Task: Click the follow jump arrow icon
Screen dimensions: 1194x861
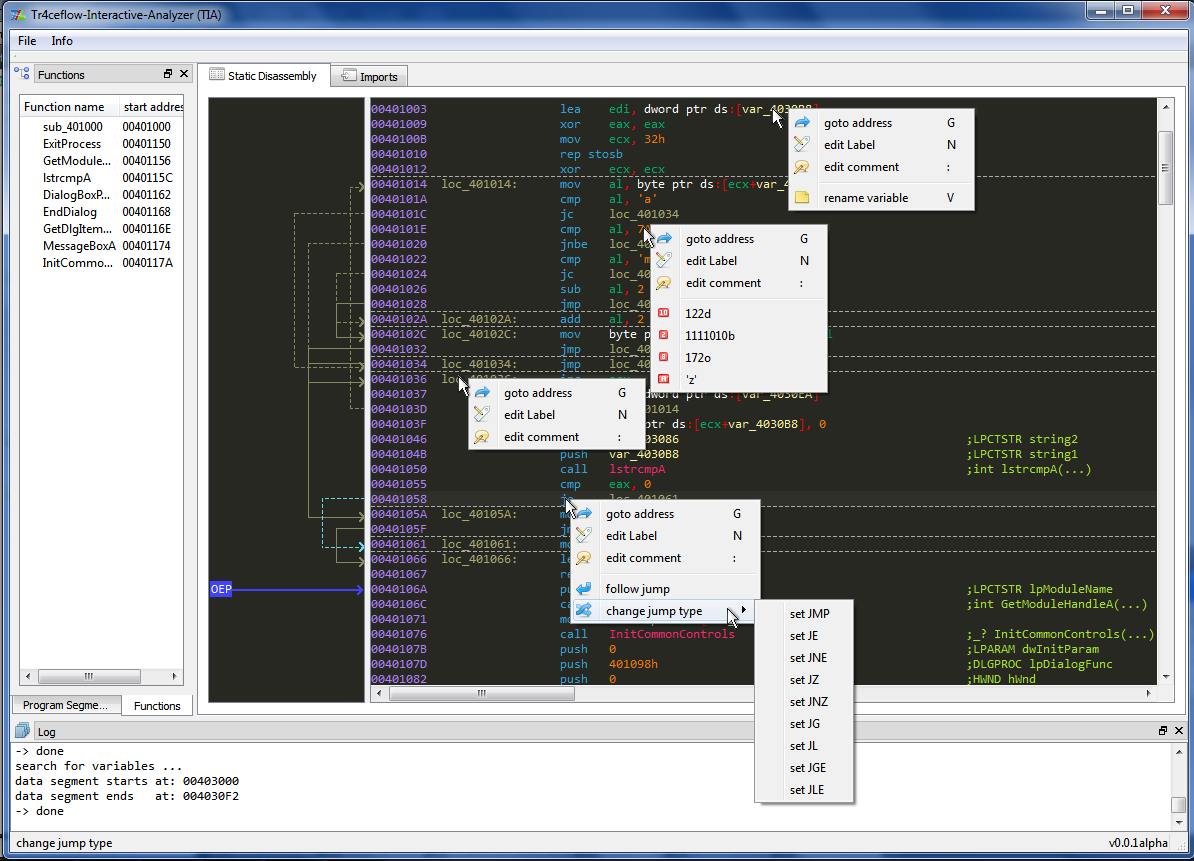Action: tap(584, 588)
